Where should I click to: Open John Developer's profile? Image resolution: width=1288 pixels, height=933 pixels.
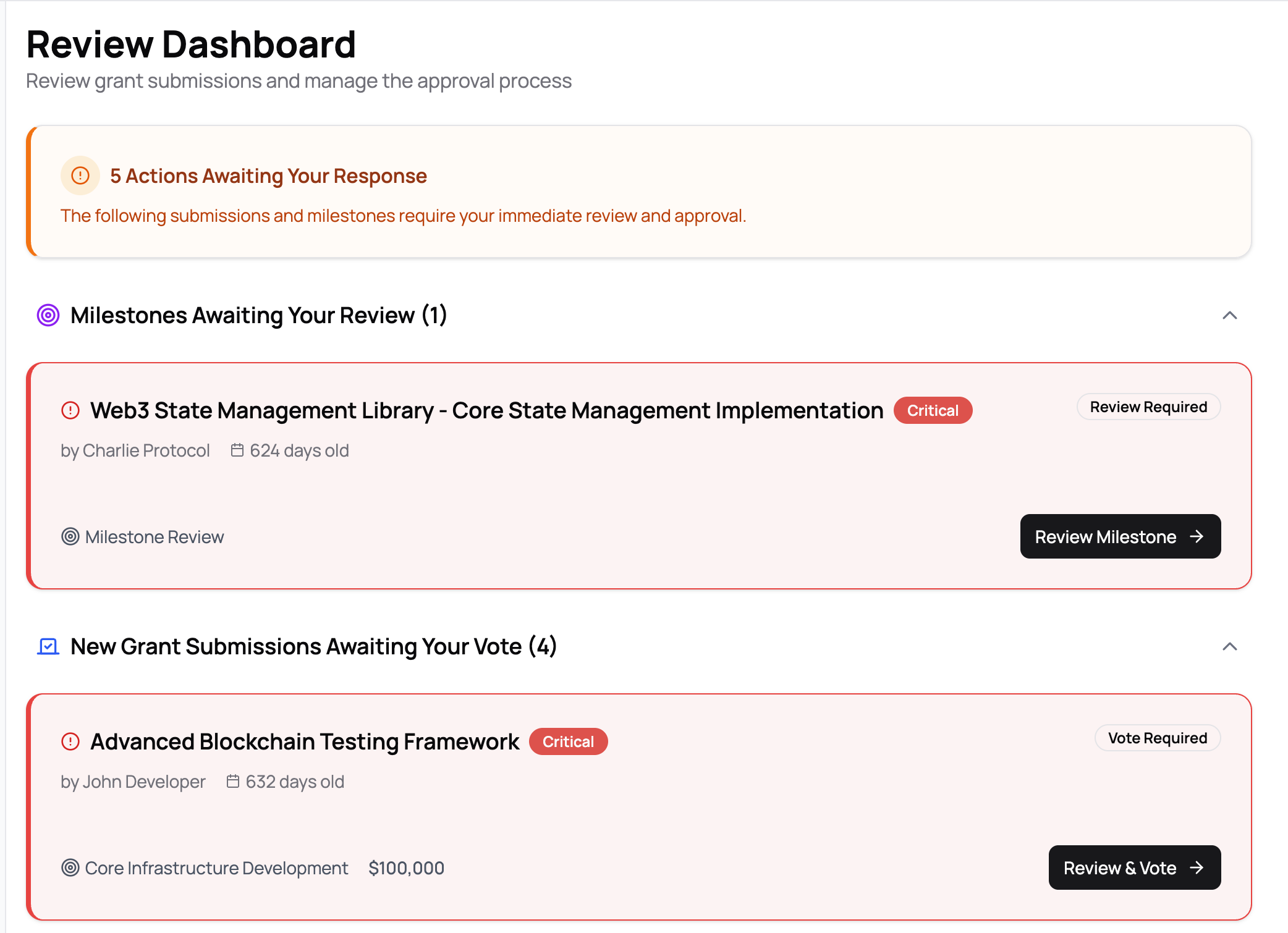pyautogui.click(x=144, y=781)
